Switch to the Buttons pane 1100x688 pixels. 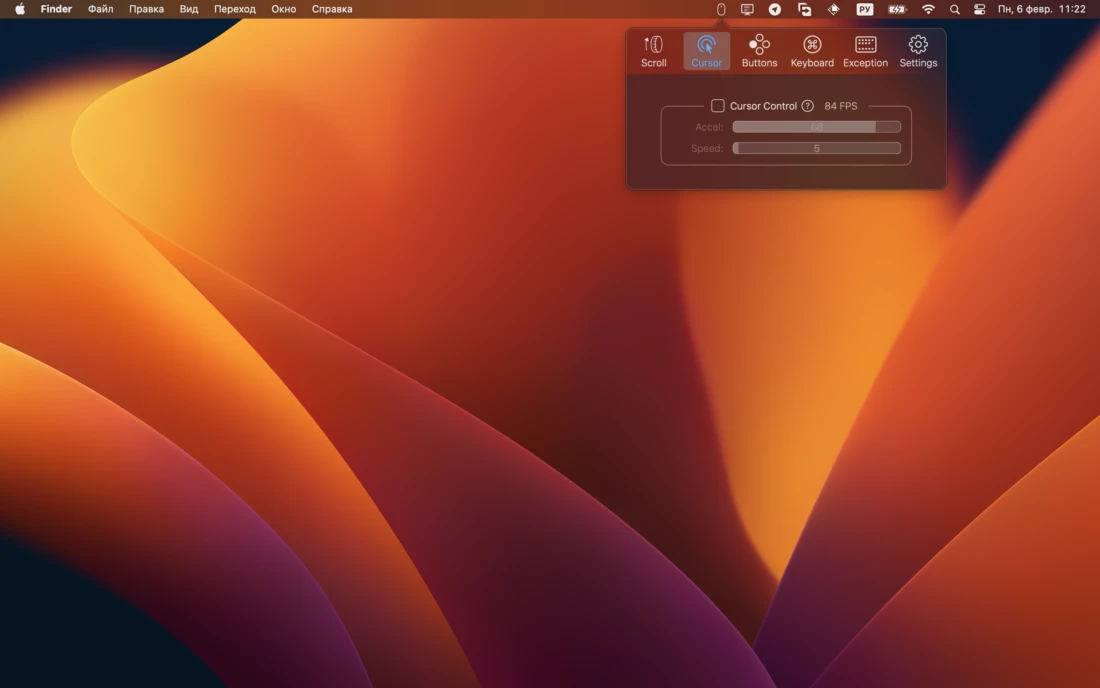(x=759, y=51)
